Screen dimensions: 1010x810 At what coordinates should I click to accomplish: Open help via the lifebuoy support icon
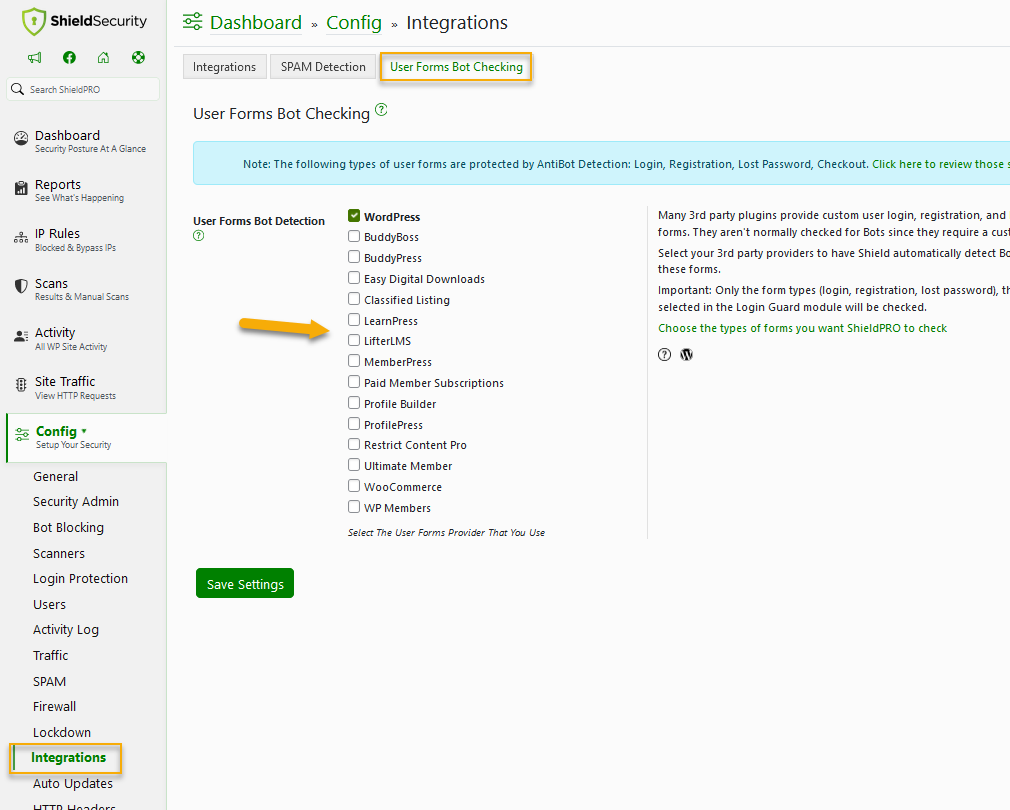(137, 57)
